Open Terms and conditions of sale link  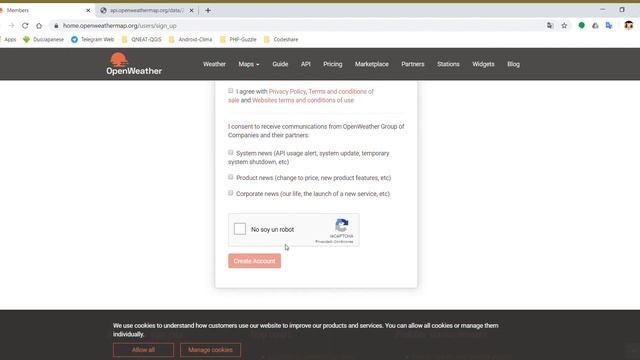click(341, 91)
